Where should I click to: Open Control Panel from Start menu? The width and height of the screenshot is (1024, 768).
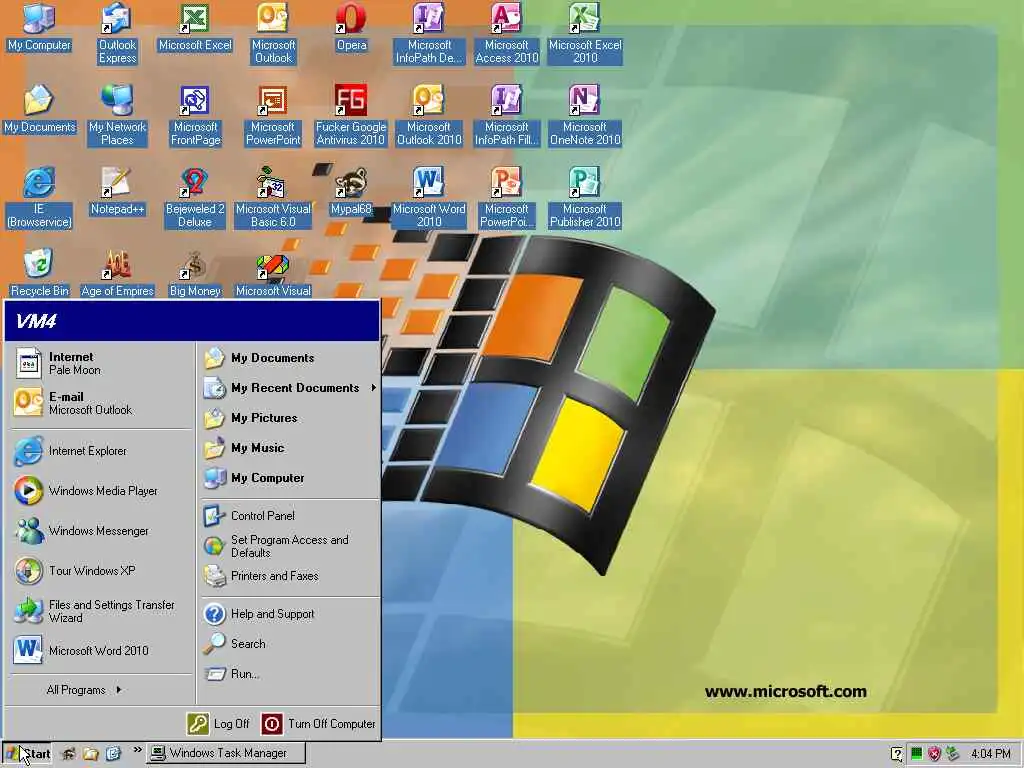tap(290, 516)
